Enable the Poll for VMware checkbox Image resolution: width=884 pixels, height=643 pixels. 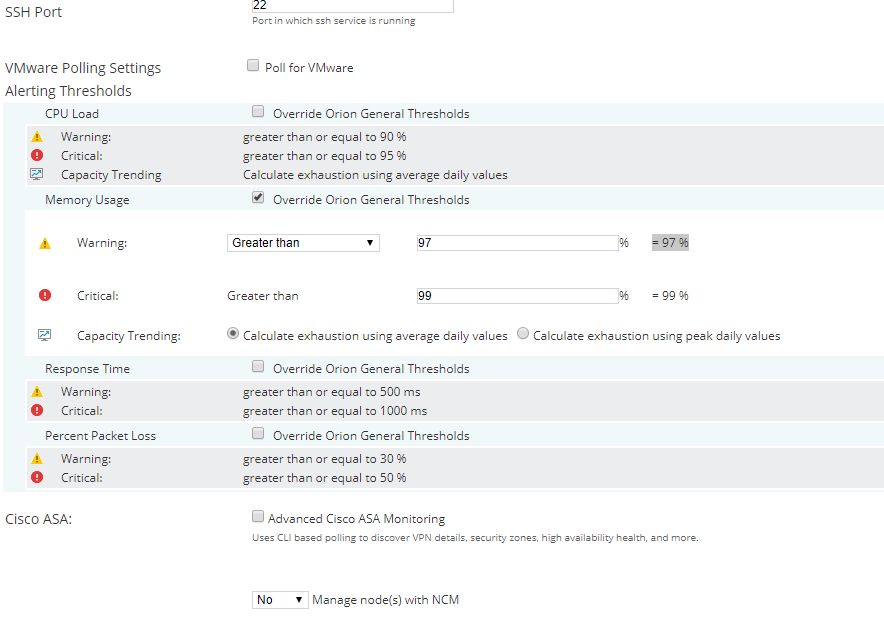253,65
